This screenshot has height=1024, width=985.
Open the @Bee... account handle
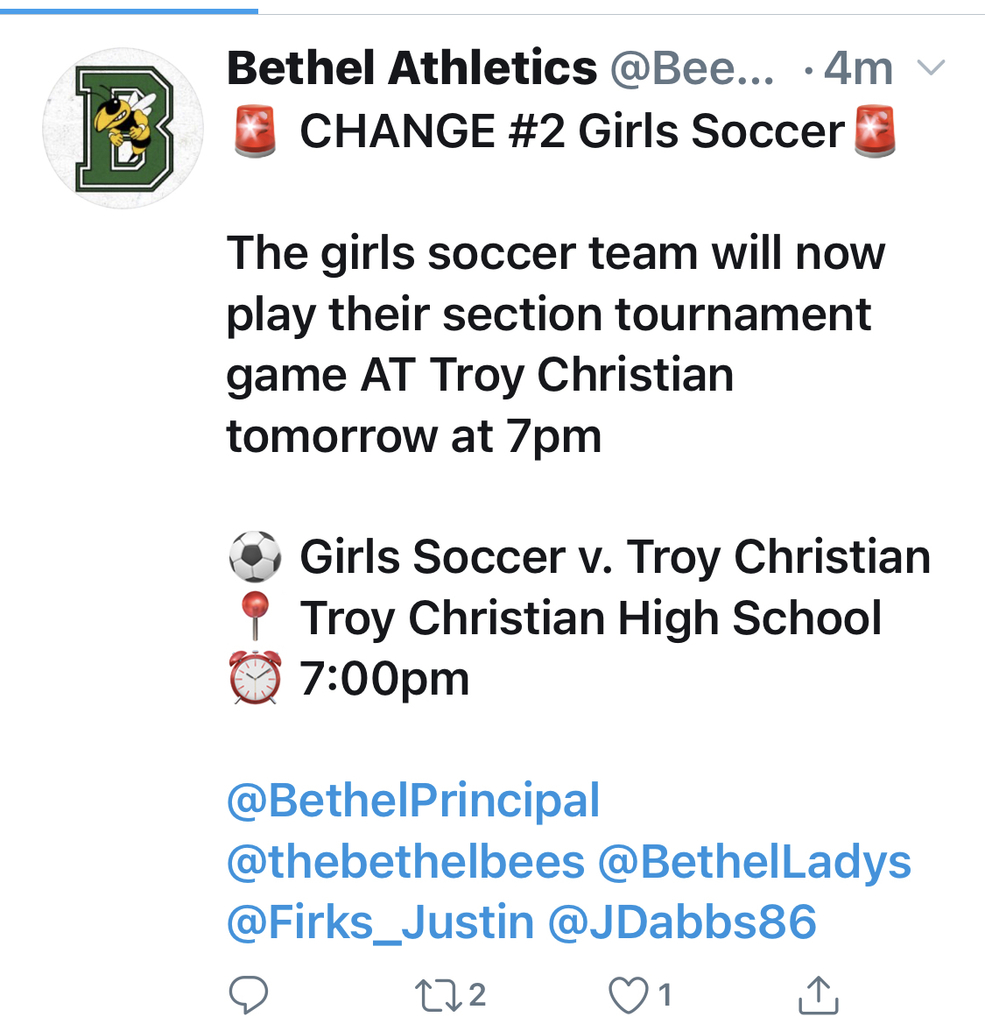692,68
